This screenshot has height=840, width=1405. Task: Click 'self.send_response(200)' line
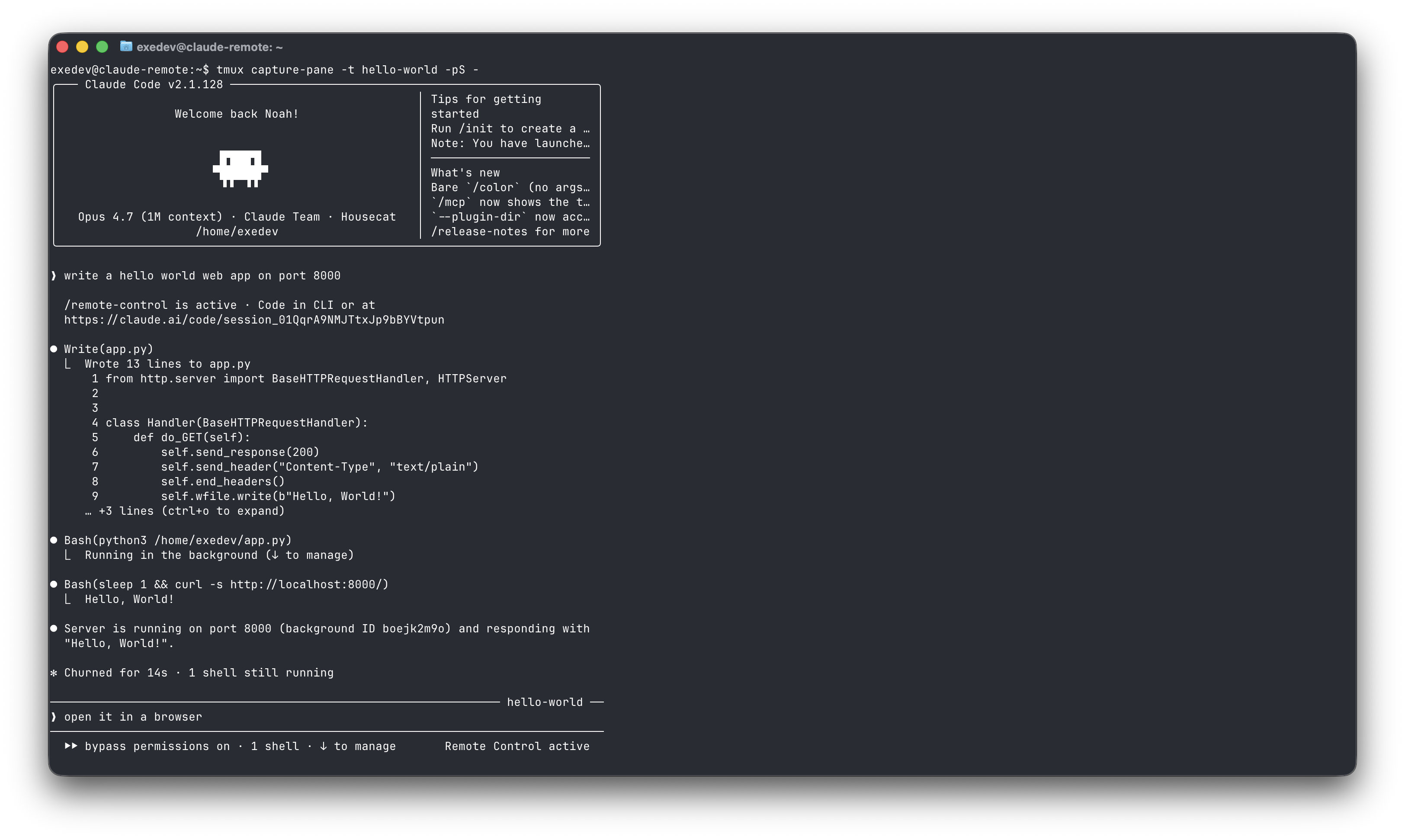pos(240,452)
